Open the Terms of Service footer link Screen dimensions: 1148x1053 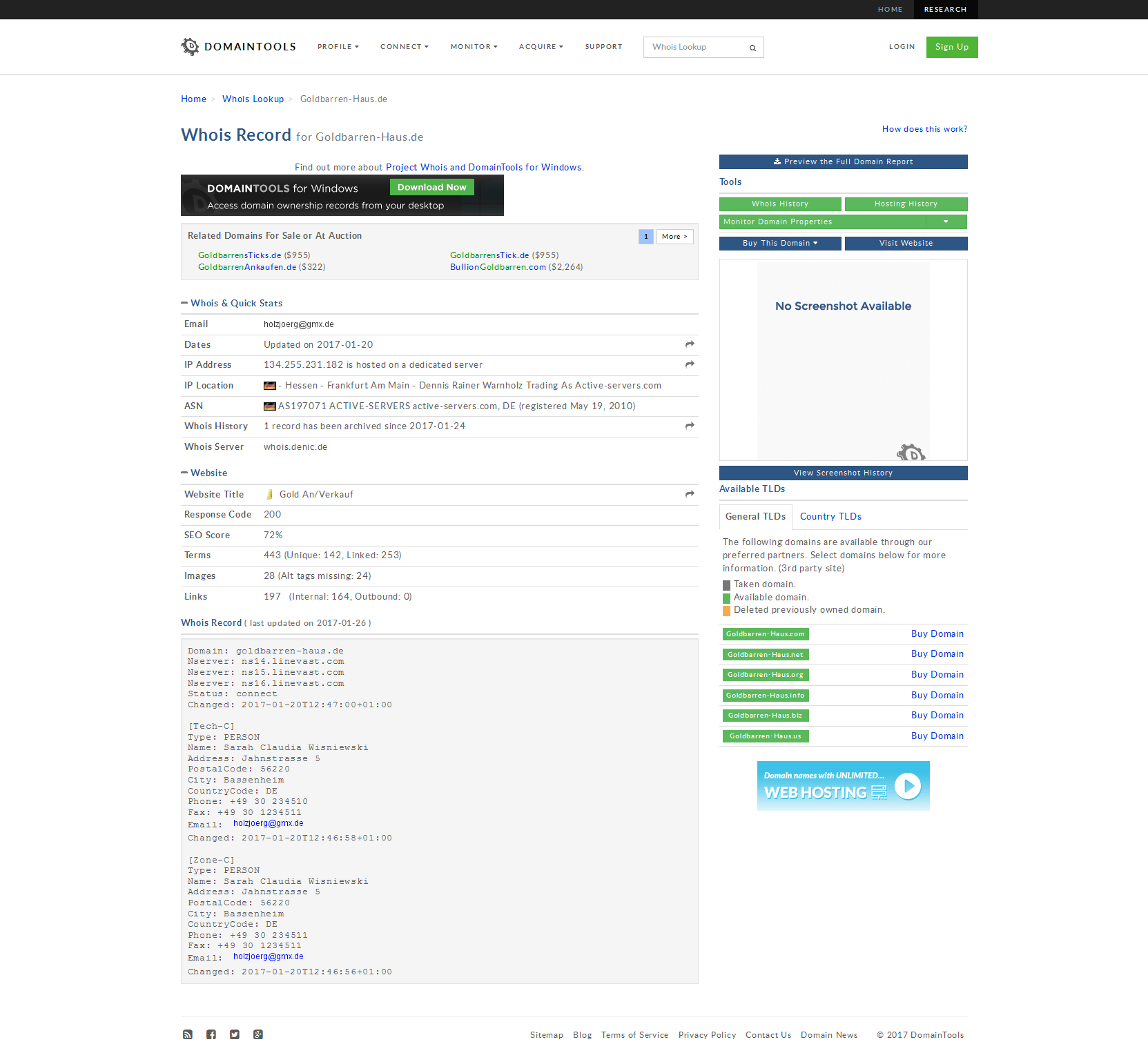point(634,1035)
